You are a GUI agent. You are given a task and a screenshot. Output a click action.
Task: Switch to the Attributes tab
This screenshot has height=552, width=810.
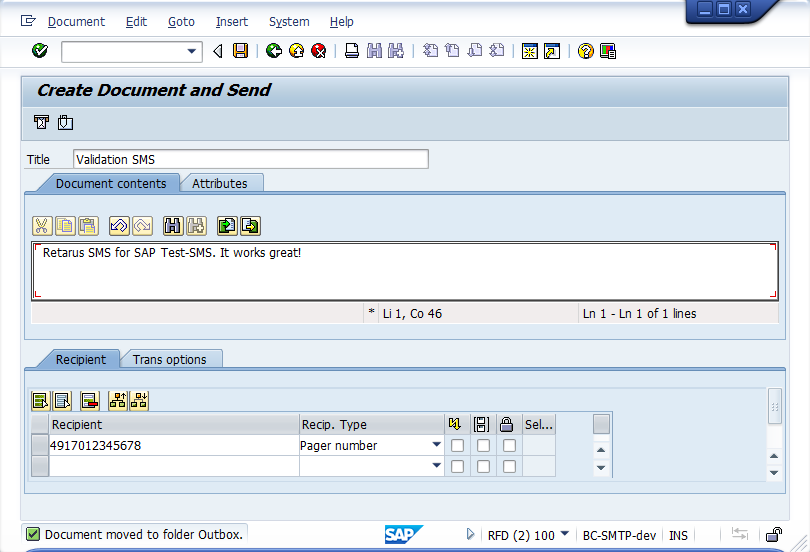220,183
